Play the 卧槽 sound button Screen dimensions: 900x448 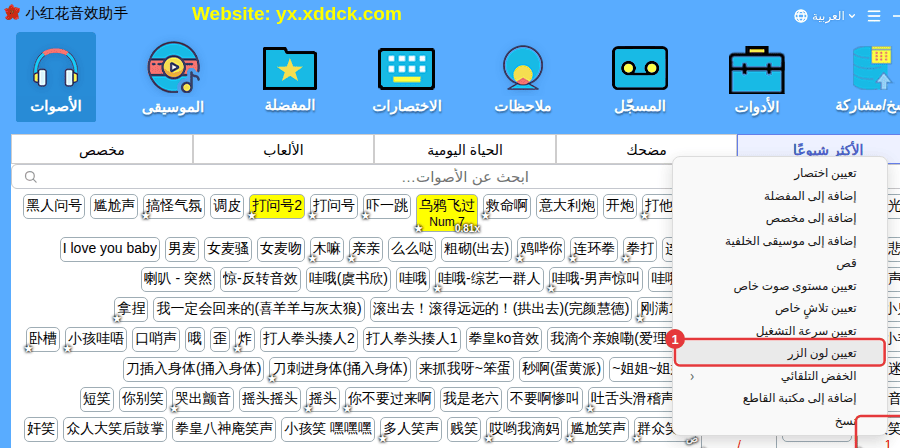[x=43, y=338]
